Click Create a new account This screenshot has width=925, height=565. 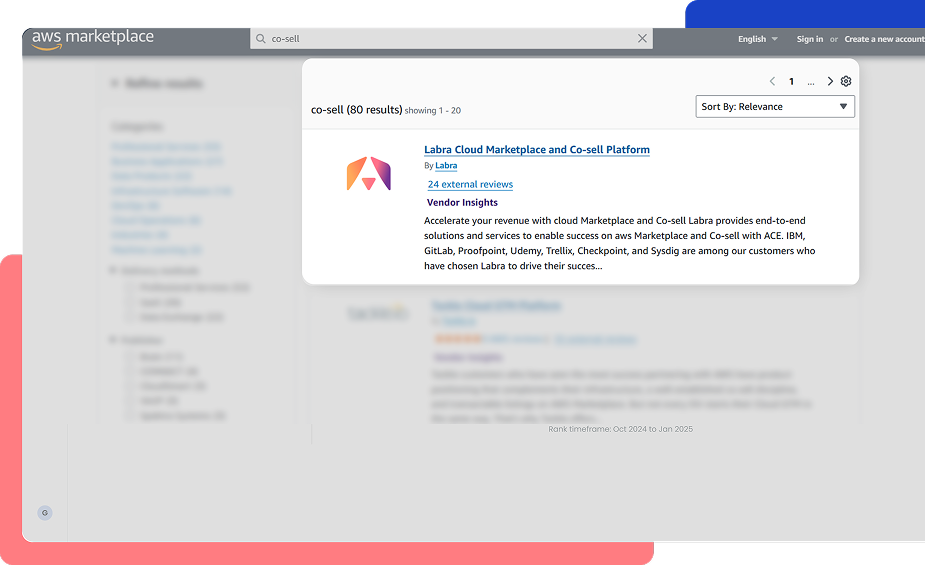884,39
